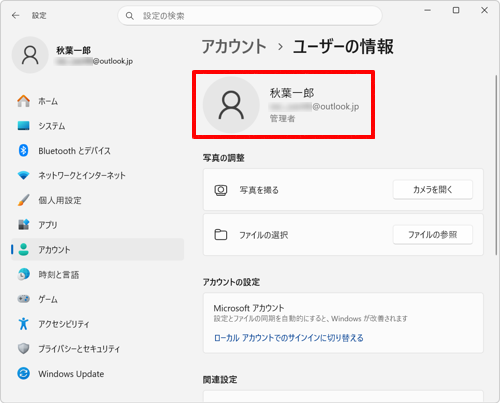This screenshot has width=500, height=403.
Task: Click the sidebar profile avatar
Action: click(30, 55)
